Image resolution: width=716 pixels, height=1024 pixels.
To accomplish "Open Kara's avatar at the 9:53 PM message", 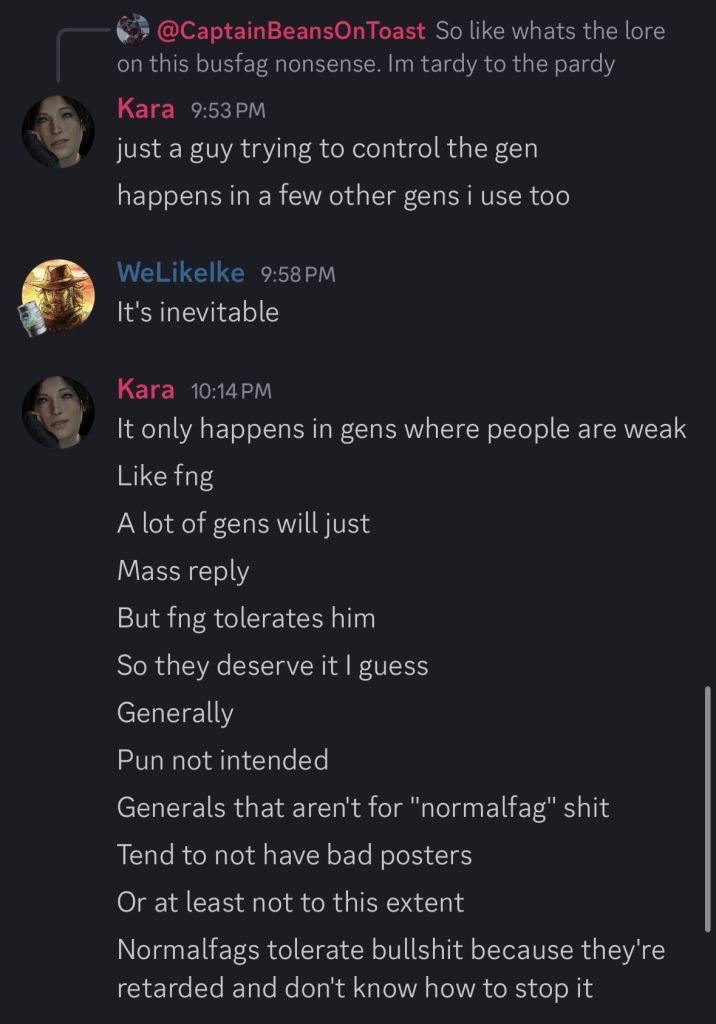I will tap(58, 131).
